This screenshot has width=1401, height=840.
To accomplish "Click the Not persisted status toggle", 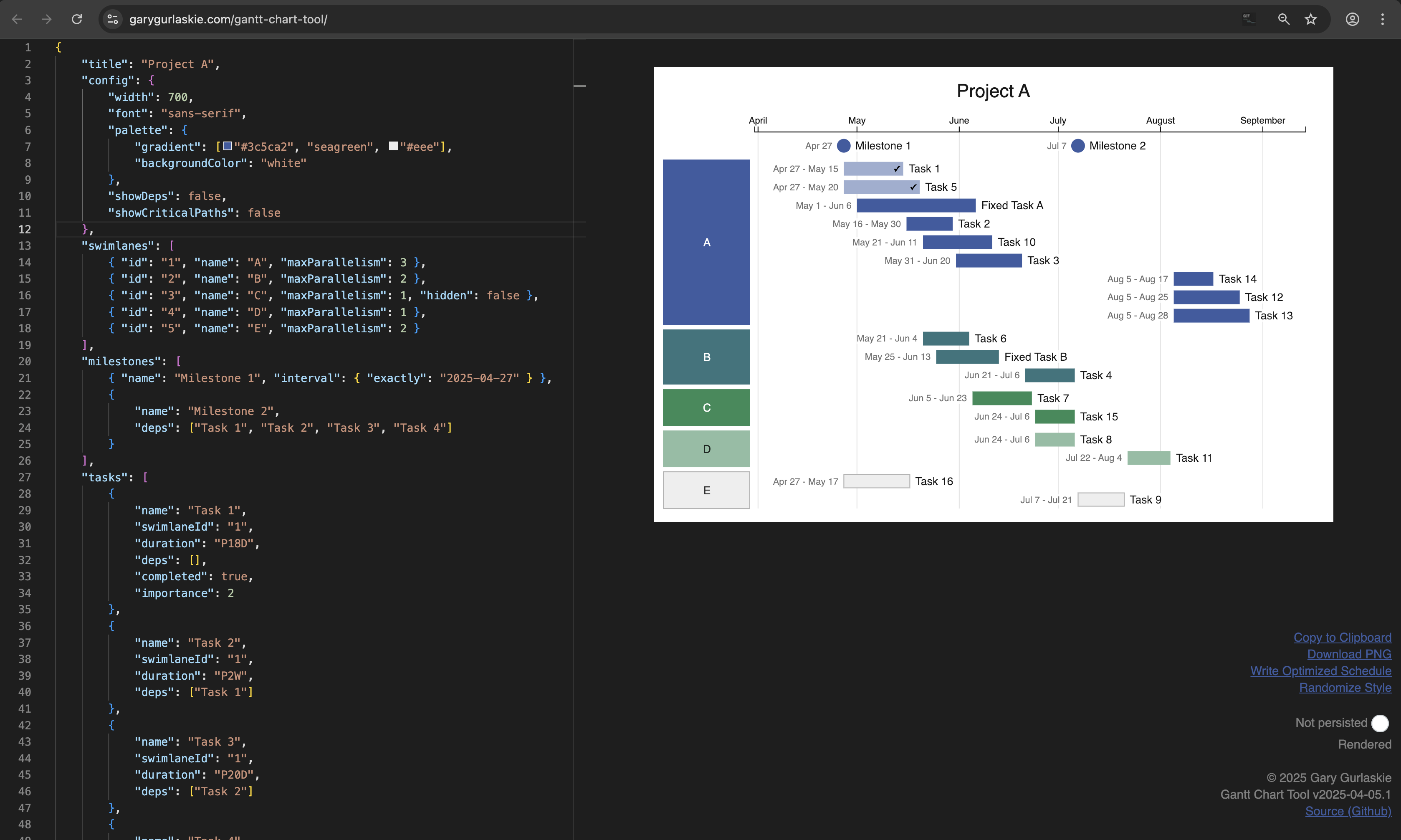I will point(1379,723).
